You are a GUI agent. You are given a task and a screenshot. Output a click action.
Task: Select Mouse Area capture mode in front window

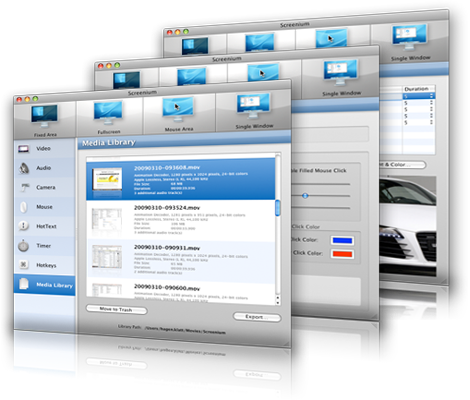pos(179,114)
